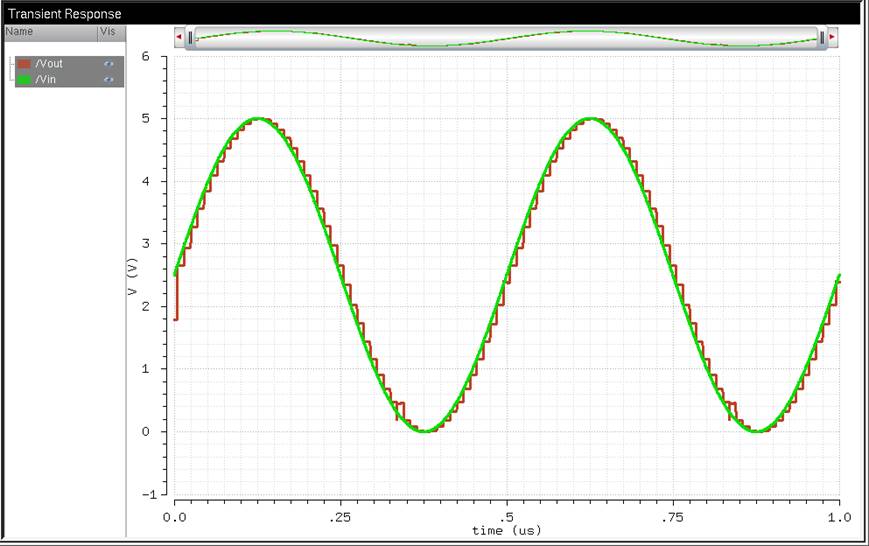Toggle visibility eye for /Vin signal

(x=109, y=78)
